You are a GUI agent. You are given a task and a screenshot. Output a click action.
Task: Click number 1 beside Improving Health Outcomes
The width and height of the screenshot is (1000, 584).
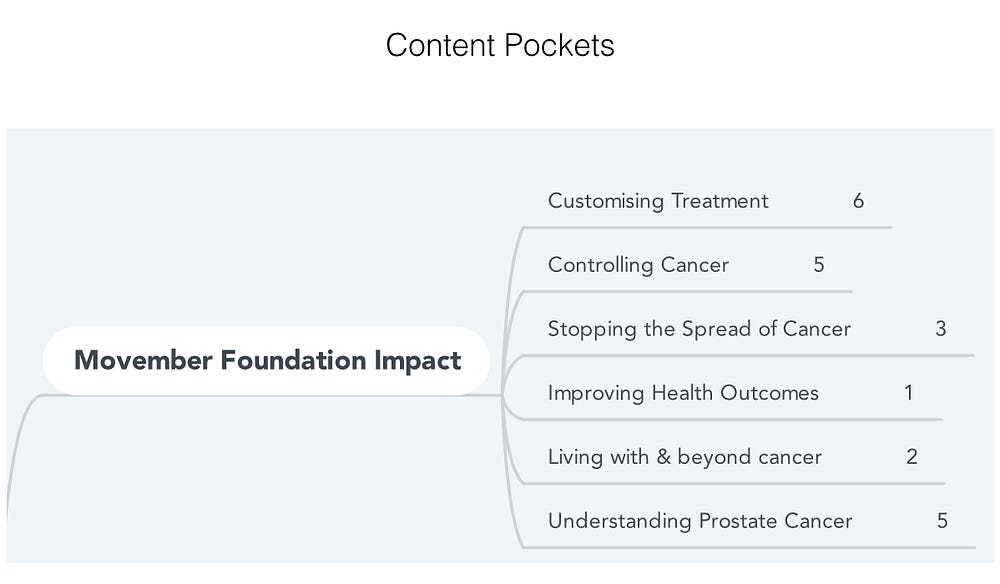pos(908,393)
